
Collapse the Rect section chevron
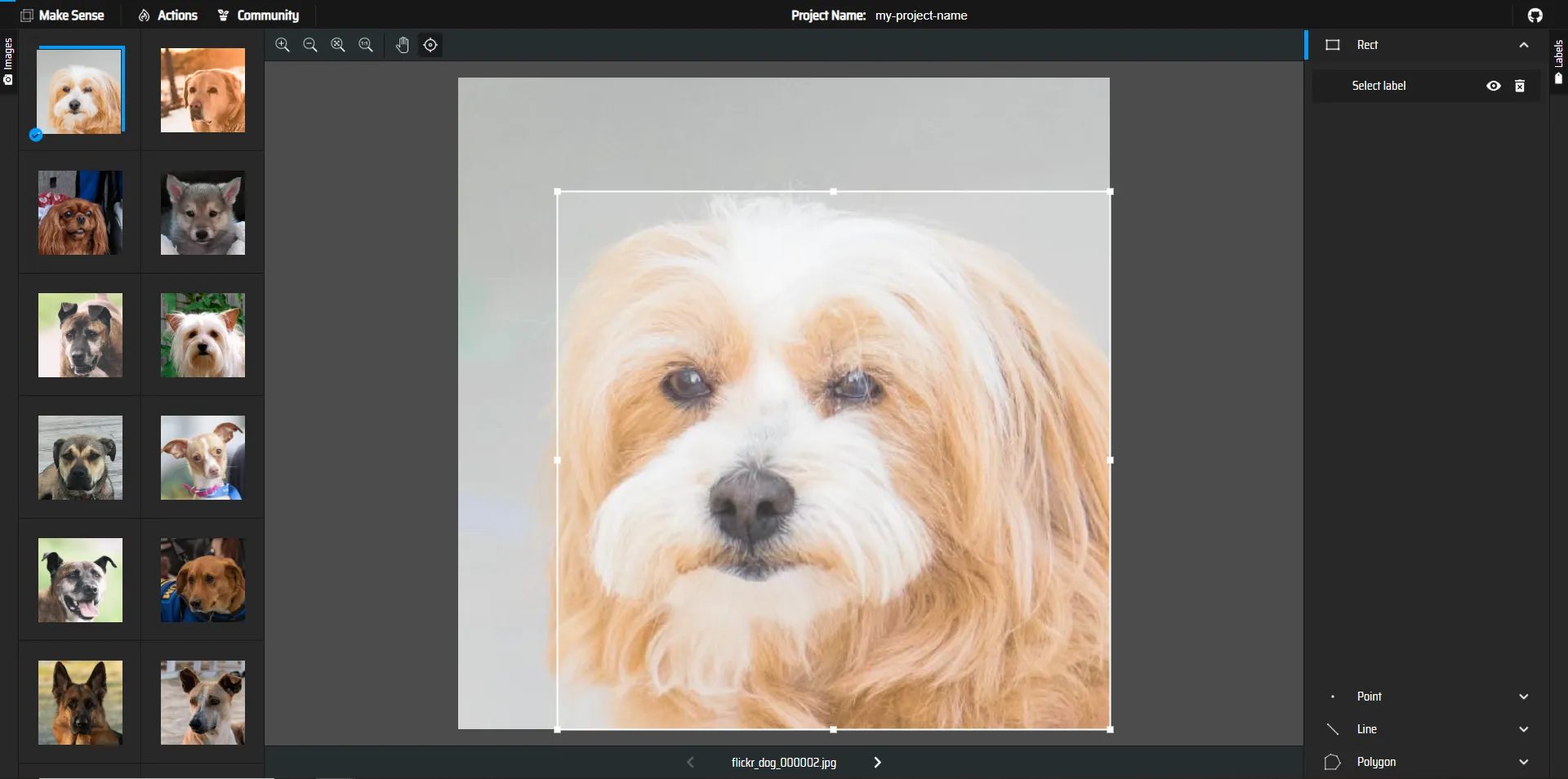(1524, 45)
